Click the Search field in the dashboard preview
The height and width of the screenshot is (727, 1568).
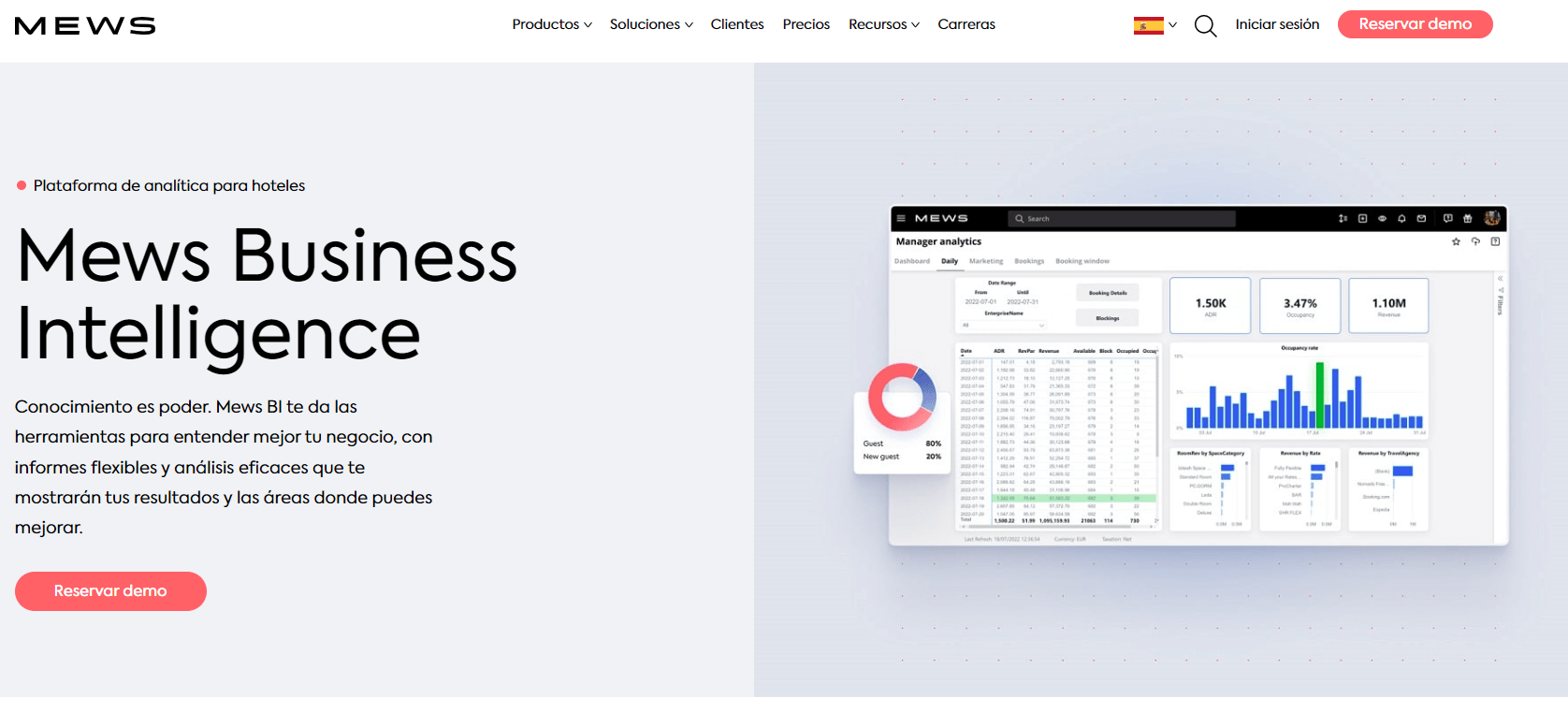(1121, 218)
